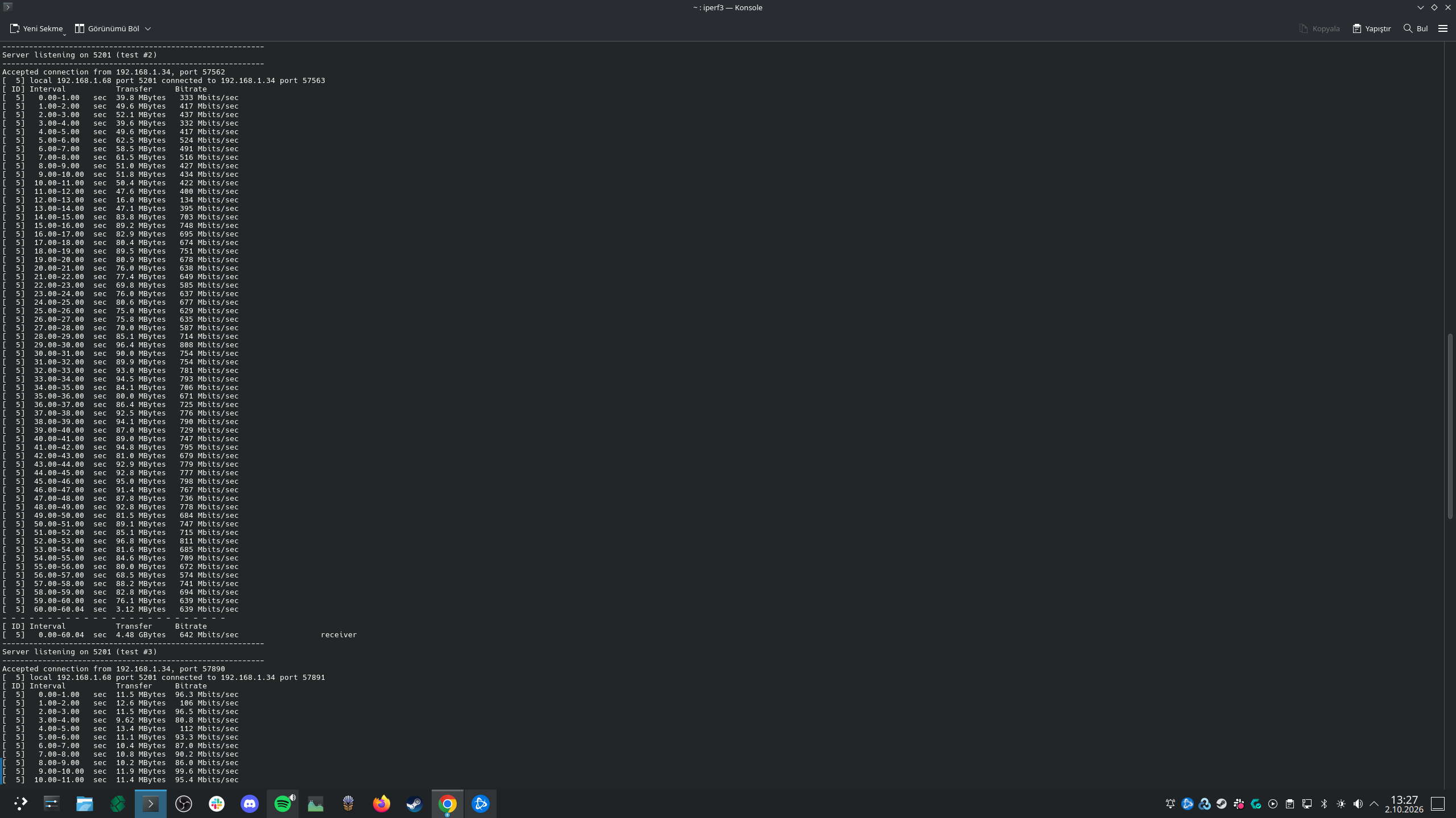Expand the Görünümü Böl chevron menu
1456x818 pixels.
148,28
